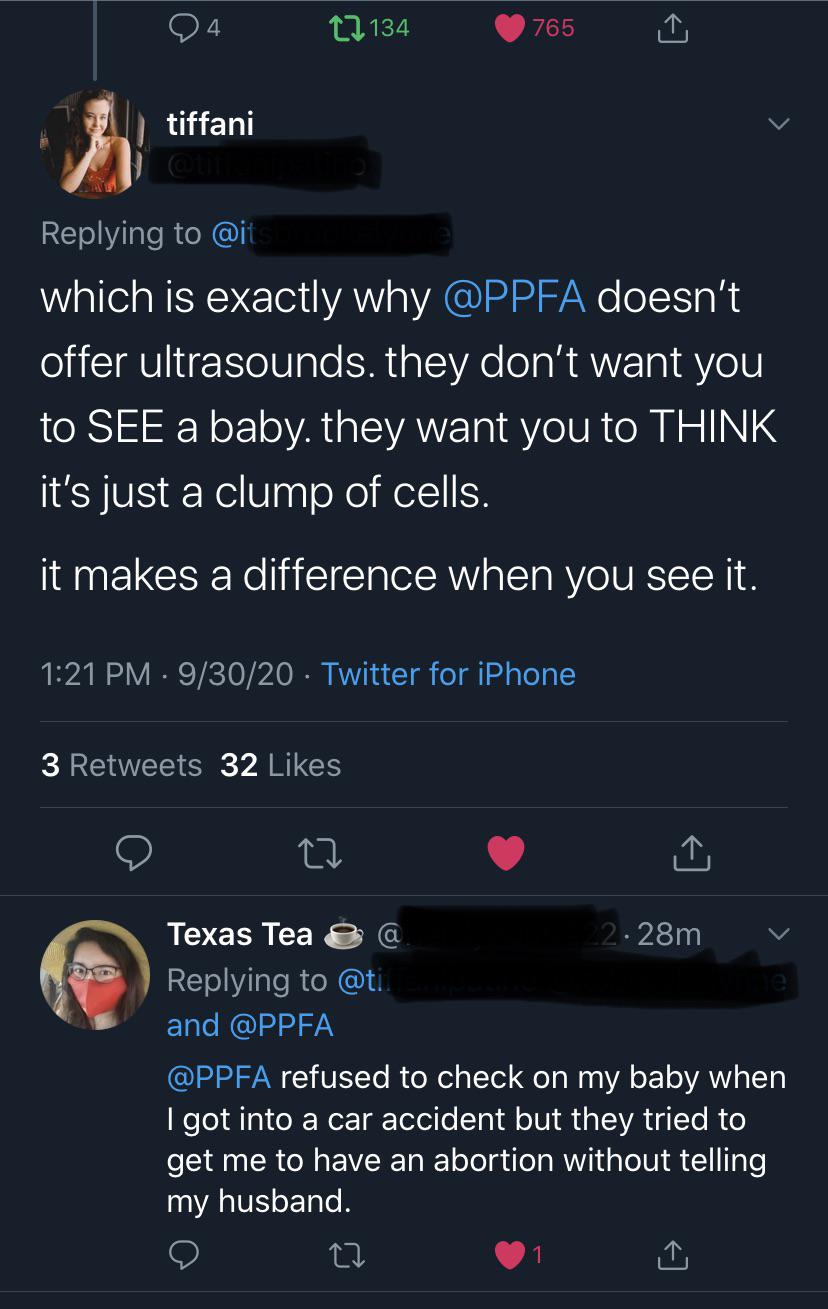Share Texas Tea's reply

[x=672, y=1255]
